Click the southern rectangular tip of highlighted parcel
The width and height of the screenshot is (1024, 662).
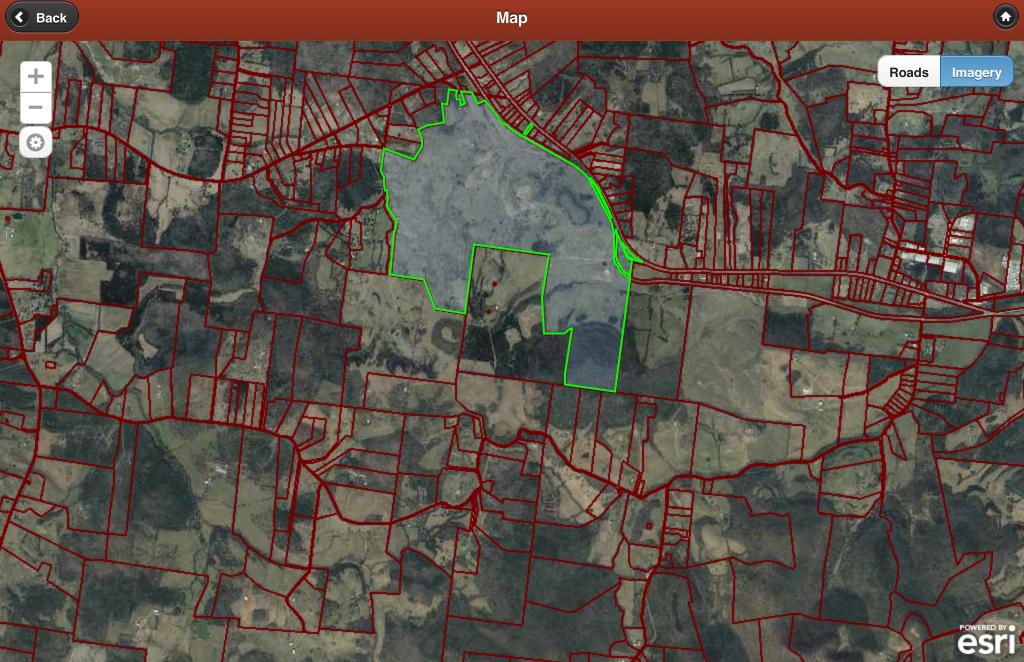592,362
